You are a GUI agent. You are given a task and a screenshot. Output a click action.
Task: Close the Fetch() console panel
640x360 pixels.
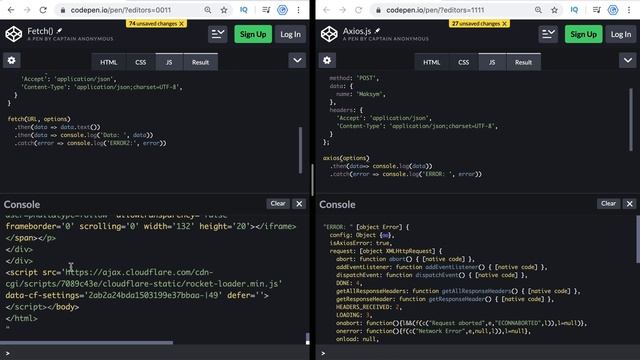click(299, 204)
